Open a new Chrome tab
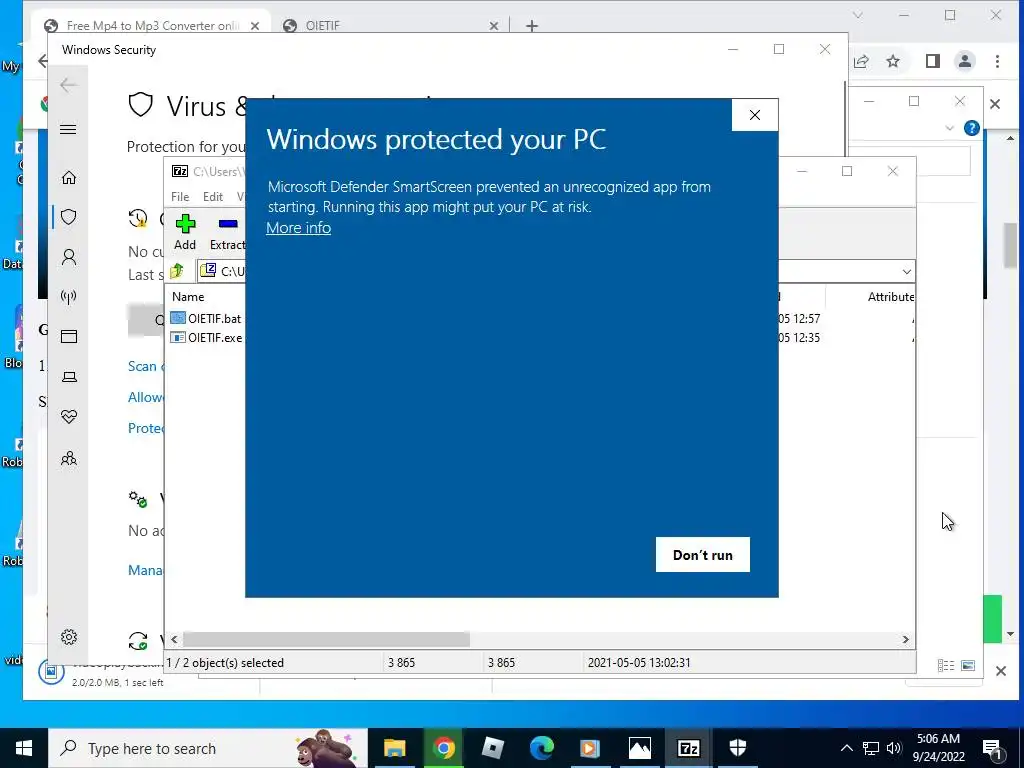The height and width of the screenshot is (768, 1024). [532, 26]
